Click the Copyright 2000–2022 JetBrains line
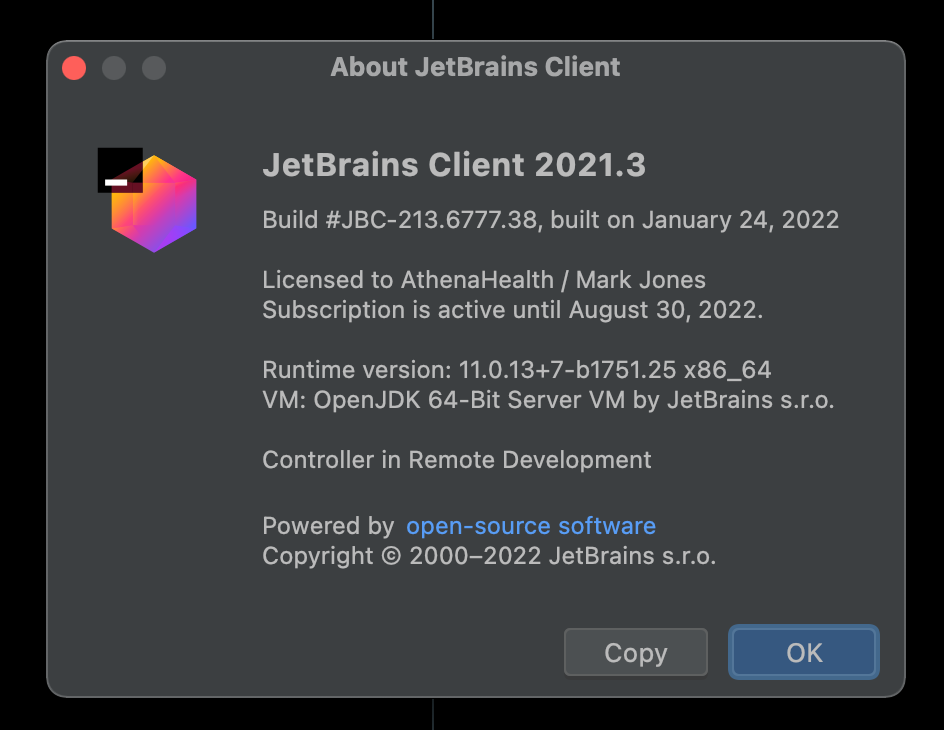This screenshot has width=944, height=730. 489,556
